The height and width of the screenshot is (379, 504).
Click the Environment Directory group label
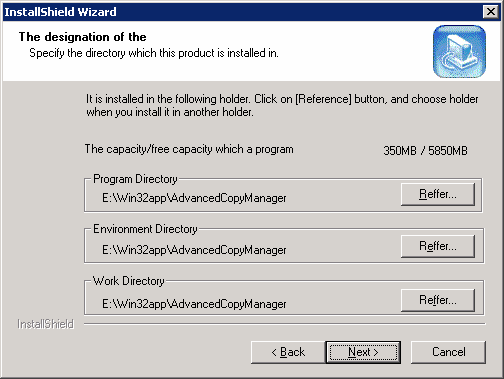[145, 229]
